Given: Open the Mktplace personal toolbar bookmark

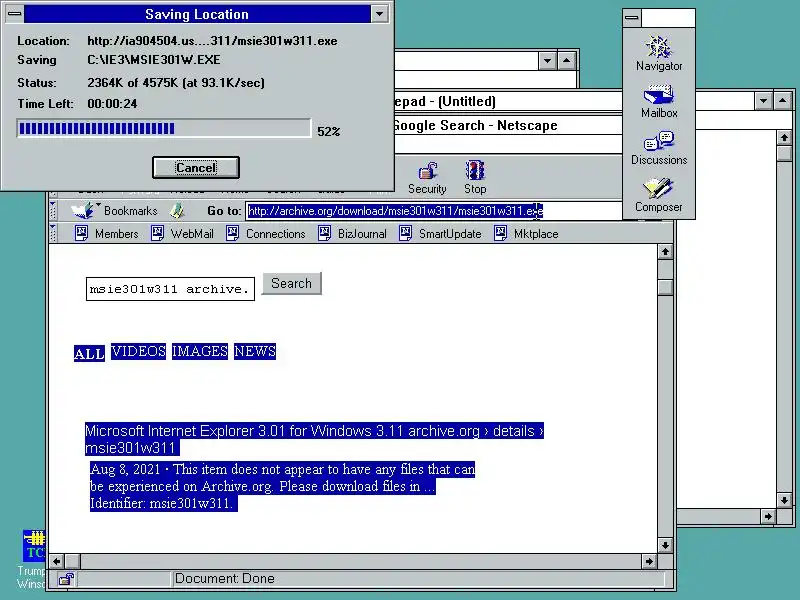Looking at the screenshot, I should tap(526, 234).
